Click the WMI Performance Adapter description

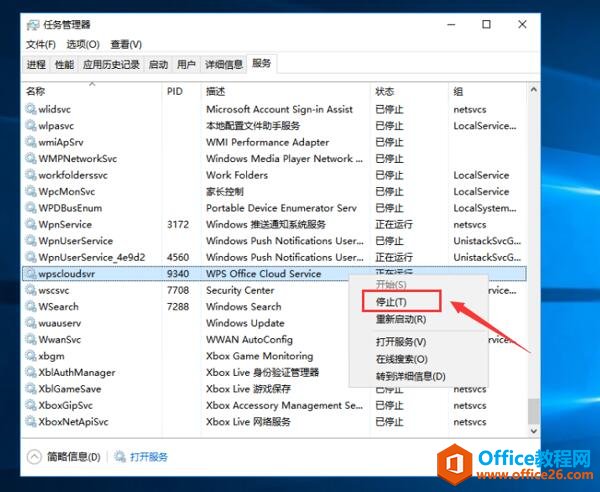click(267, 142)
